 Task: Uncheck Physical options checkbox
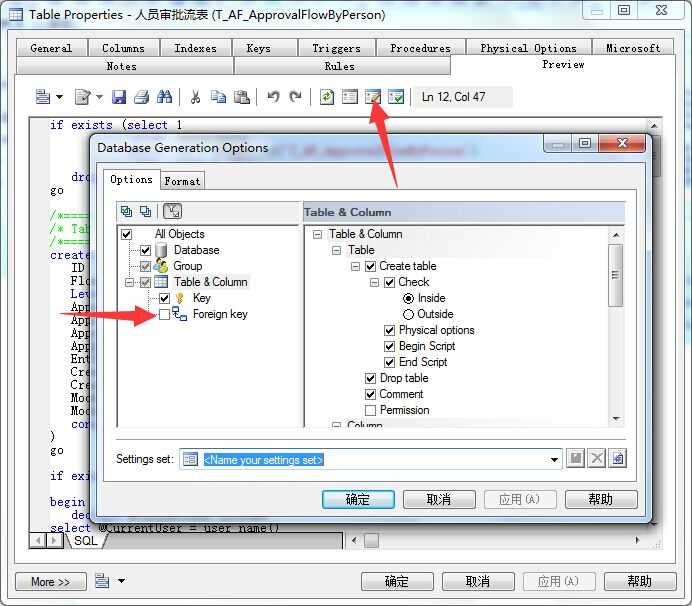[390, 330]
